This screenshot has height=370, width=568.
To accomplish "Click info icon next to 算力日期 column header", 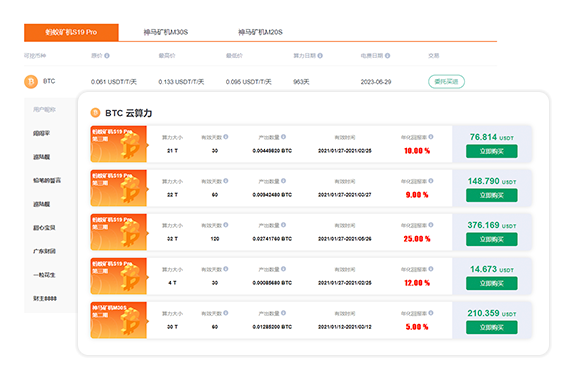I will (320, 56).
